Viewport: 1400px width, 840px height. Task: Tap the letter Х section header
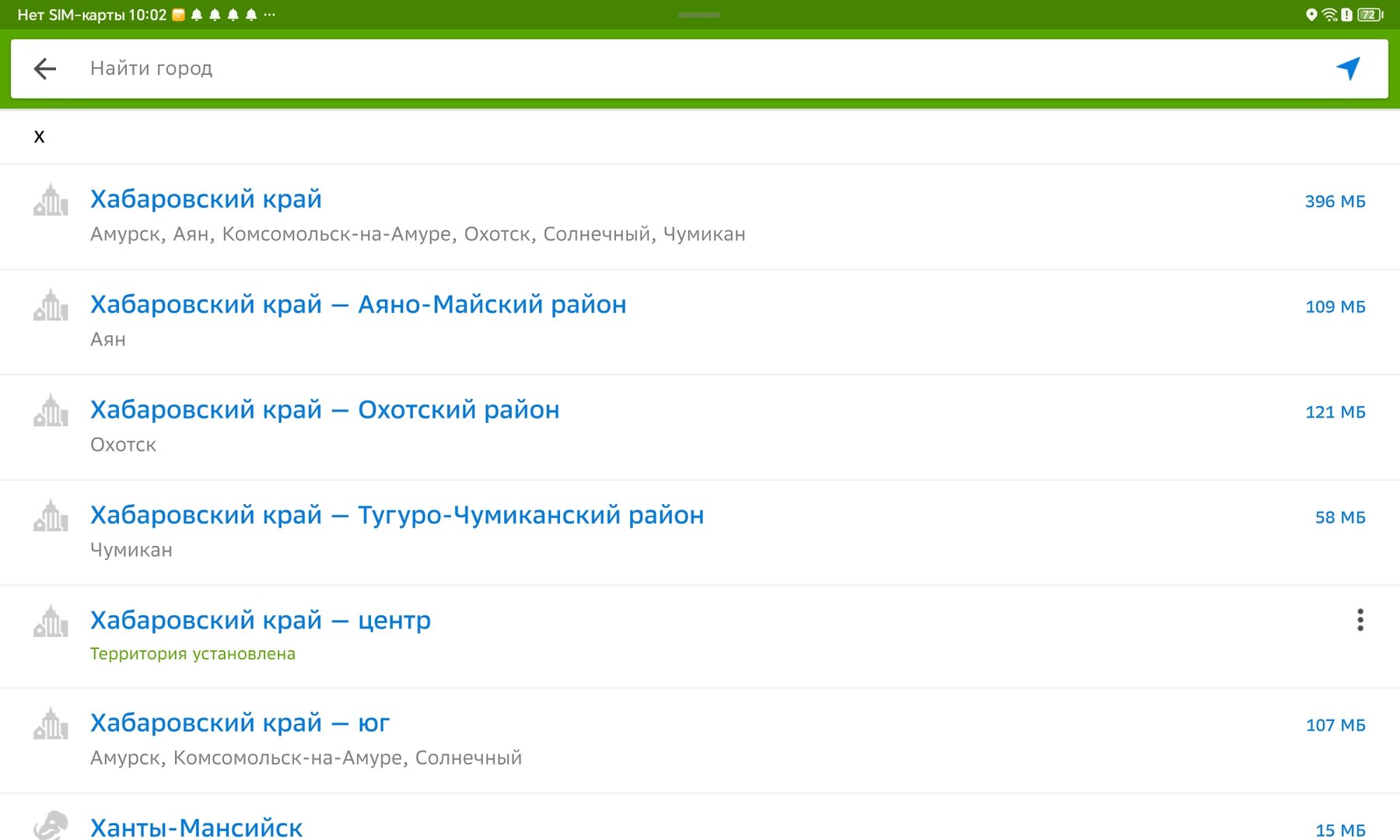pyautogui.click(x=39, y=136)
